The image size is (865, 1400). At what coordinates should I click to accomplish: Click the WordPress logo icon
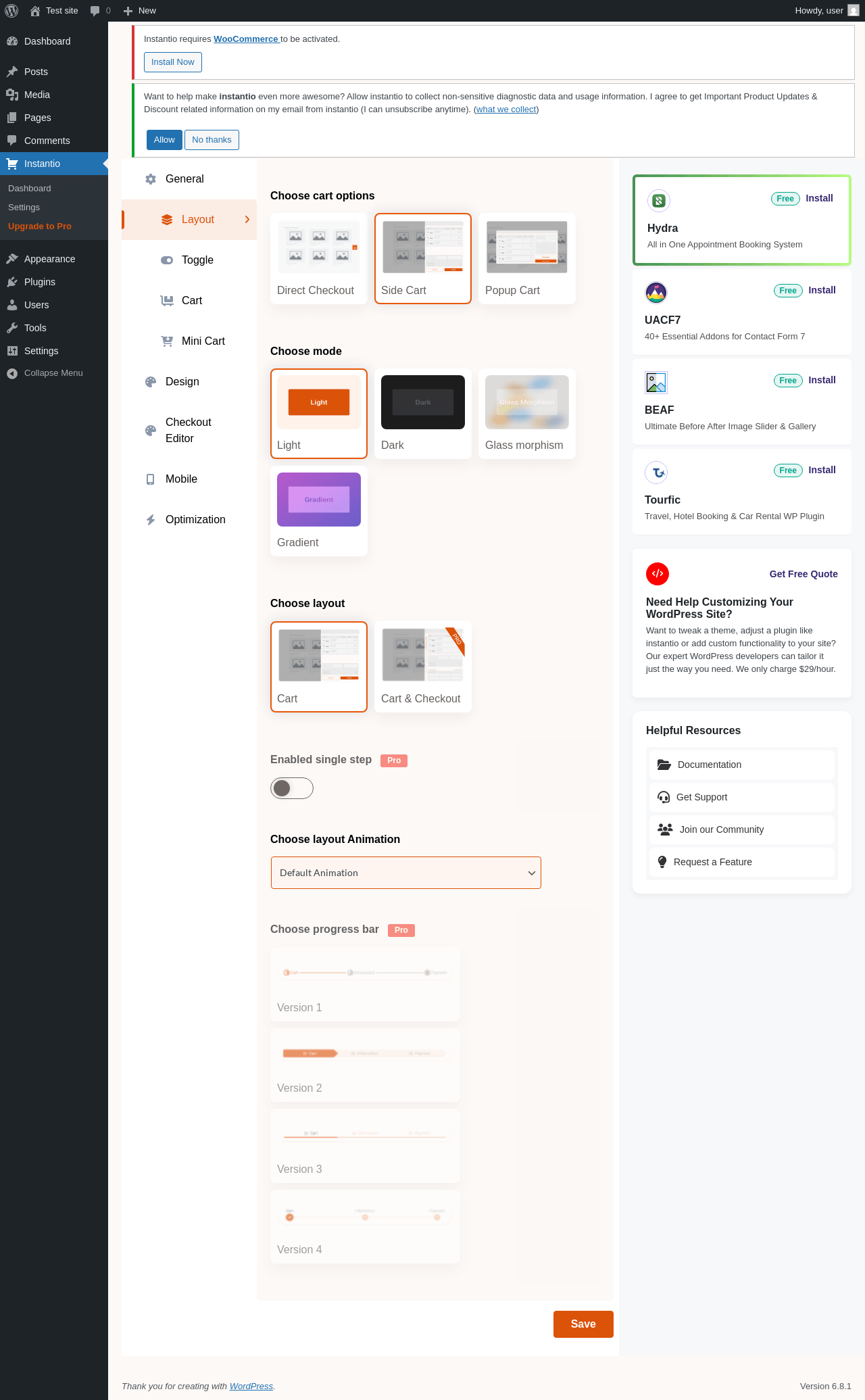pos(11,11)
